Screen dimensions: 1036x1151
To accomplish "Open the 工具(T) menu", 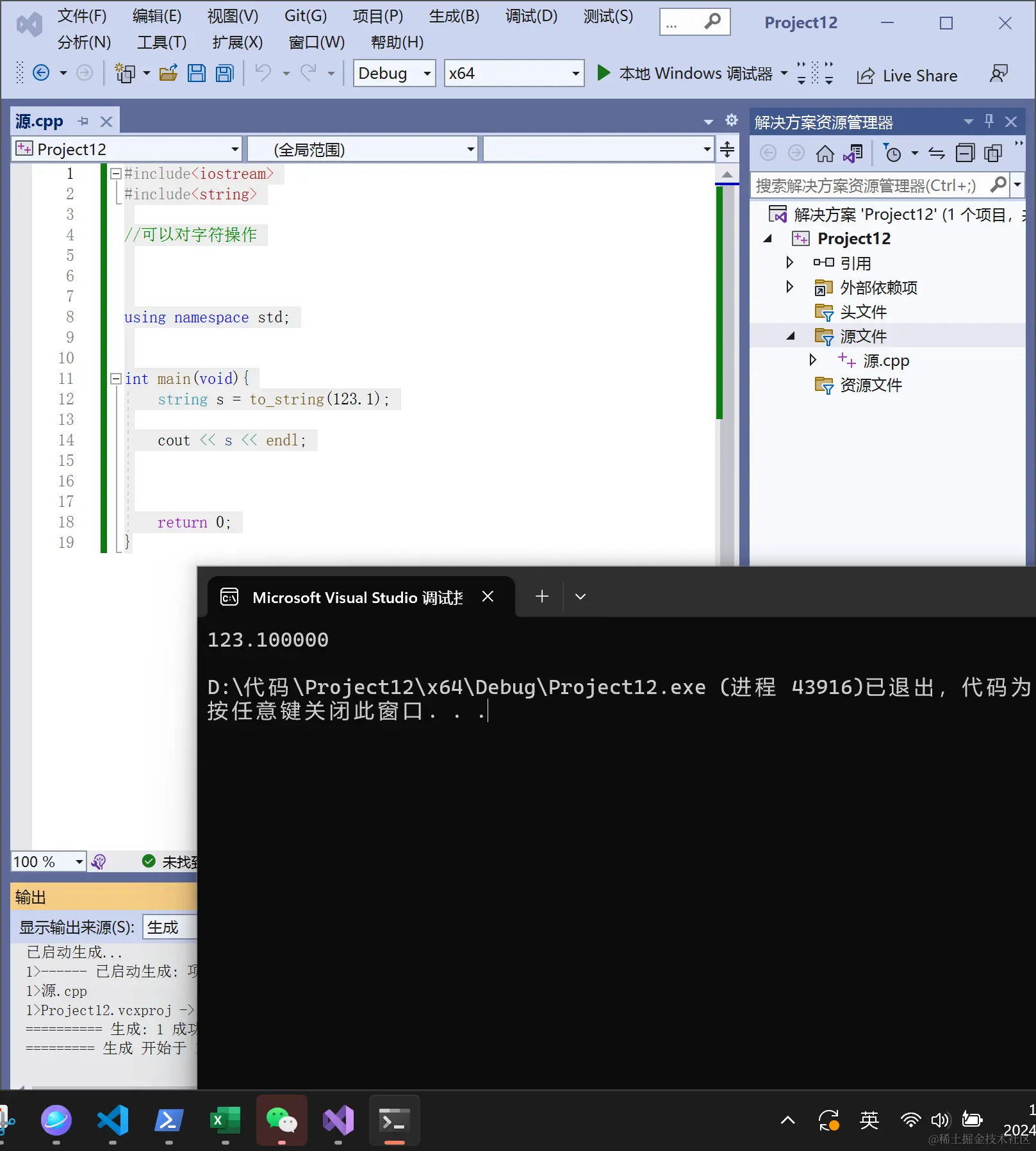I will 161,42.
